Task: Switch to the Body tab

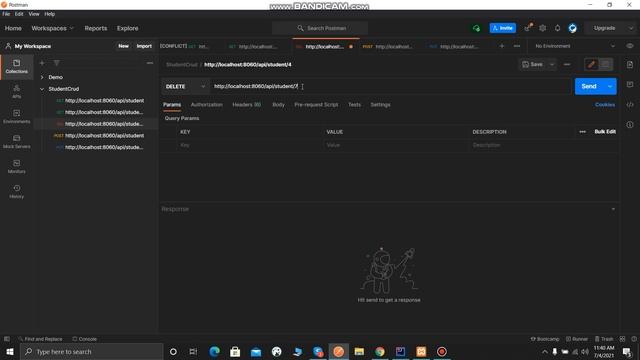Action: [x=278, y=104]
